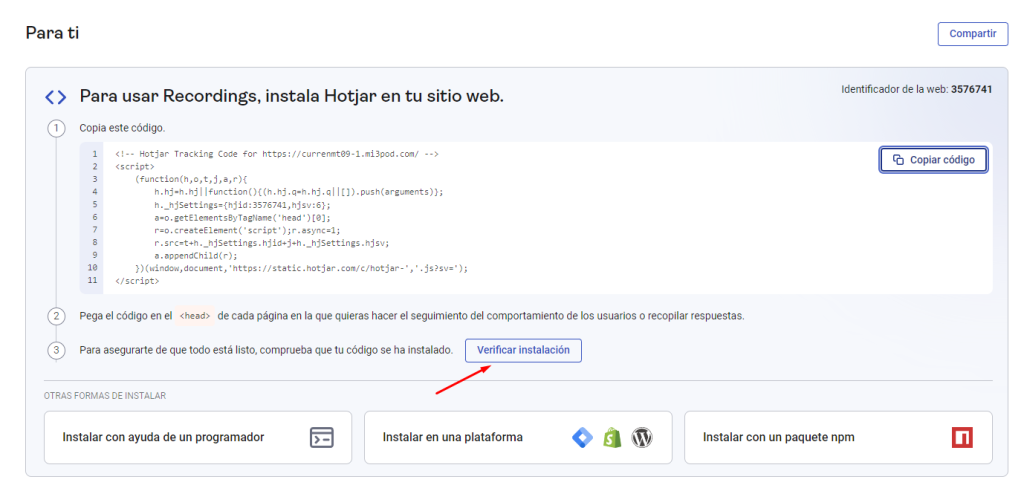The height and width of the screenshot is (488, 1024).
Task: Click code line with hjid:3576741 settings
Action: click(242, 204)
